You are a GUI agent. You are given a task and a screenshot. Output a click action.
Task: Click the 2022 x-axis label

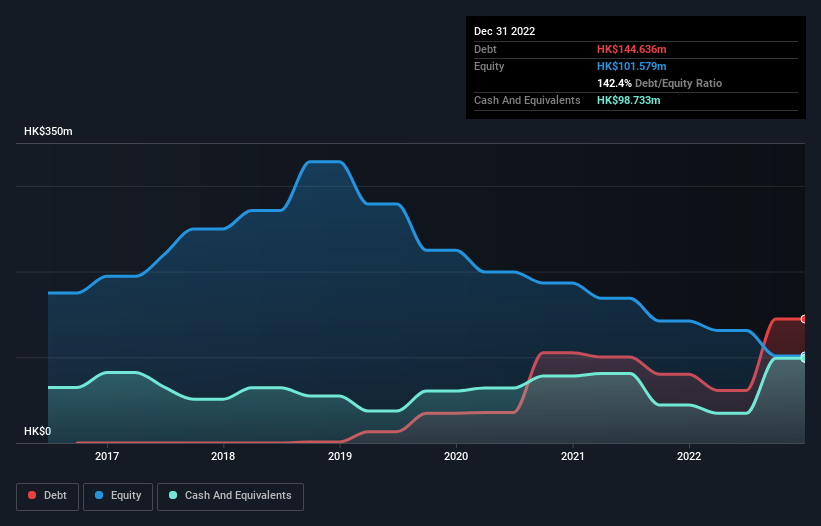(x=689, y=456)
